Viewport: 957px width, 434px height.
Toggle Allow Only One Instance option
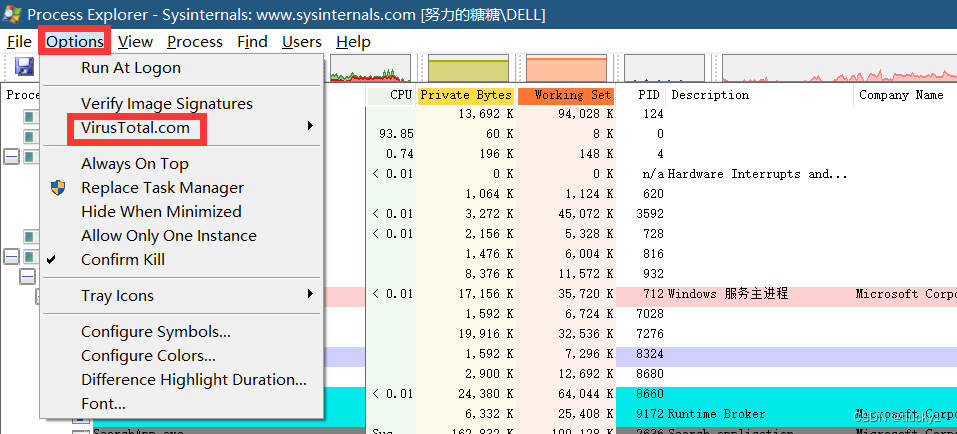click(169, 236)
